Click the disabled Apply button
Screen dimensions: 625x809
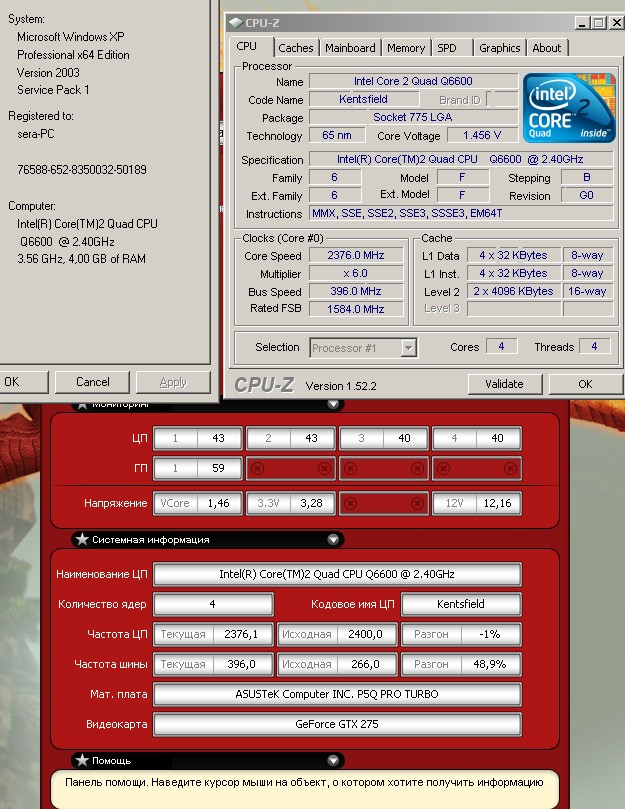click(x=173, y=382)
